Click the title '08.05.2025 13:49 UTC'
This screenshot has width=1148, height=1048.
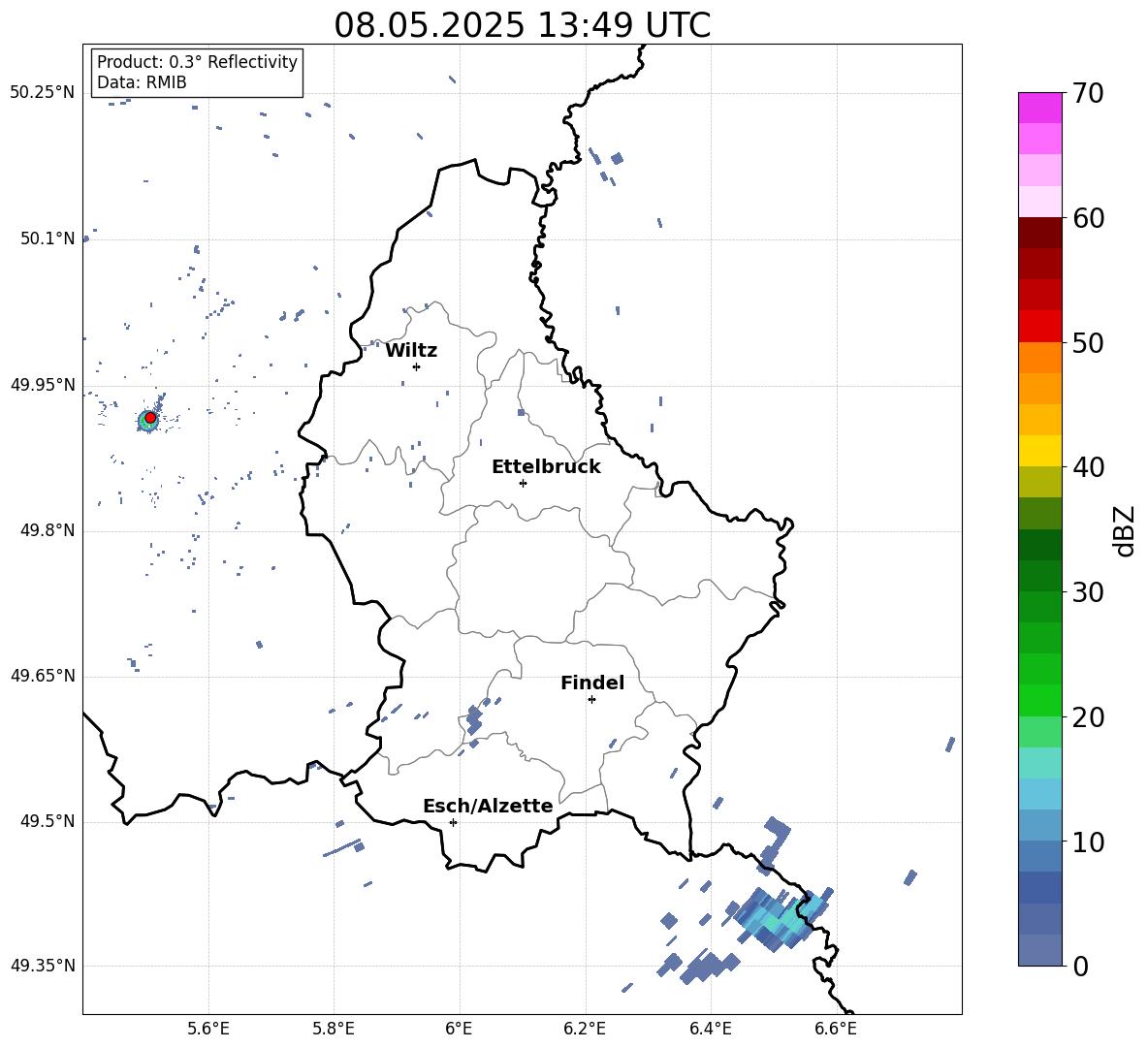(x=522, y=25)
